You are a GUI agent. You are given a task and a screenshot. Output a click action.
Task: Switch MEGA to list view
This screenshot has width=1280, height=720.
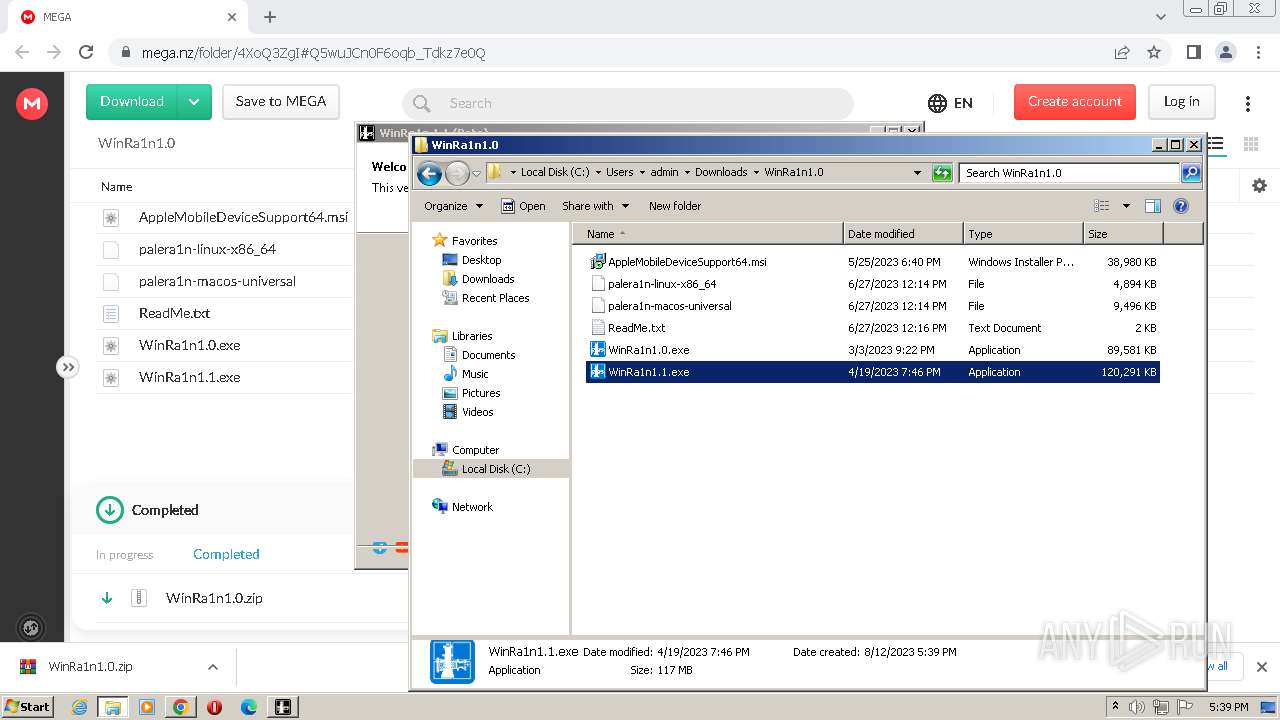pos(1216,144)
